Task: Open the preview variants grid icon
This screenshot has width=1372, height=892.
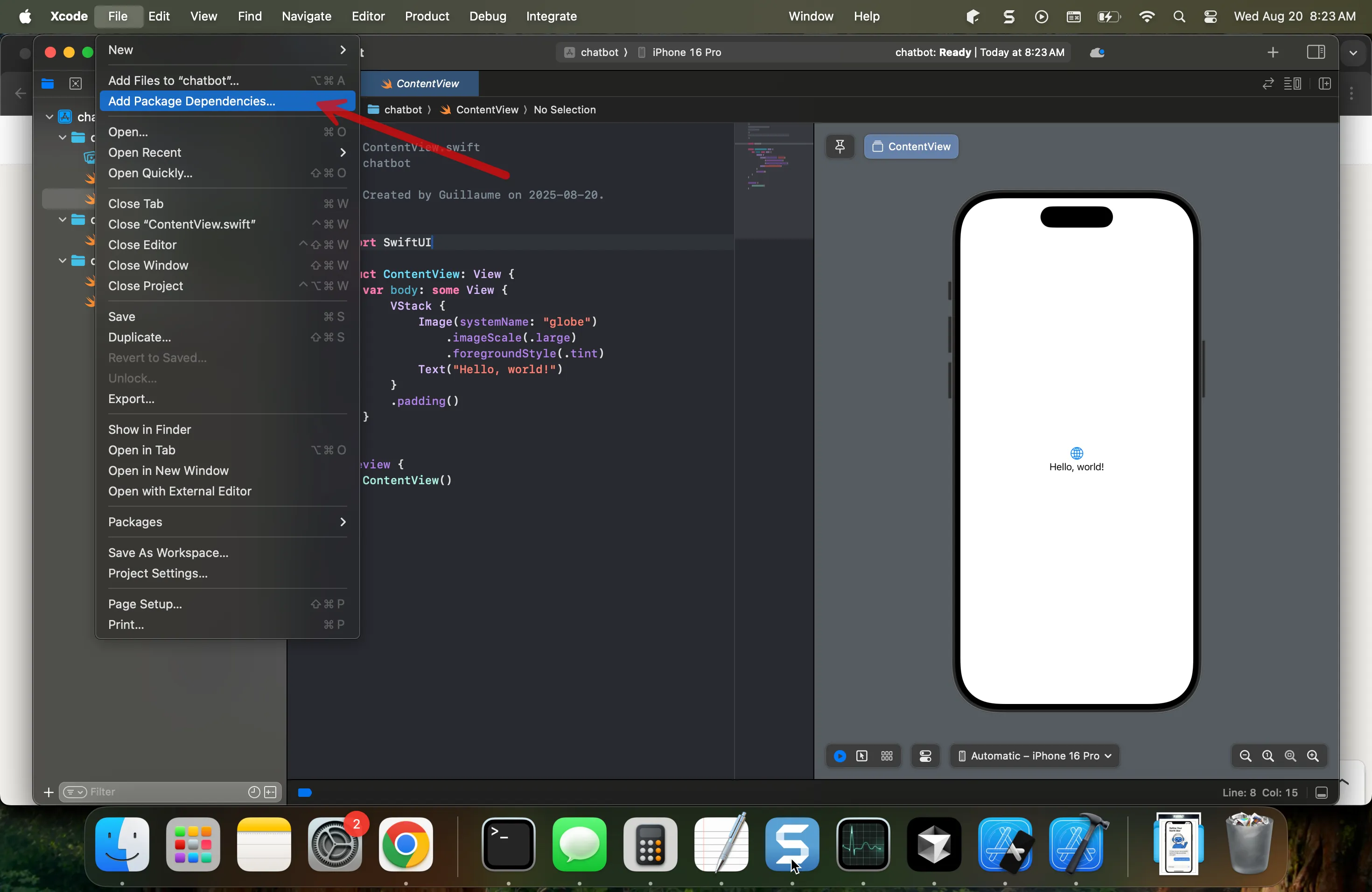Action: [887, 756]
